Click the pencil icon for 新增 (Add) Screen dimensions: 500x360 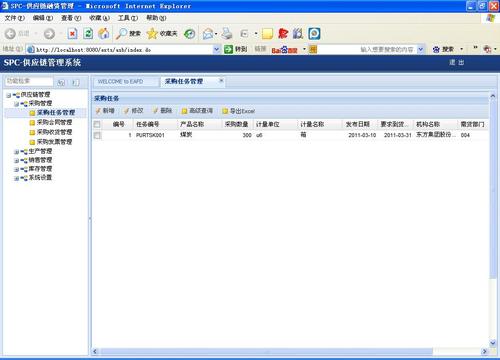click(98, 111)
